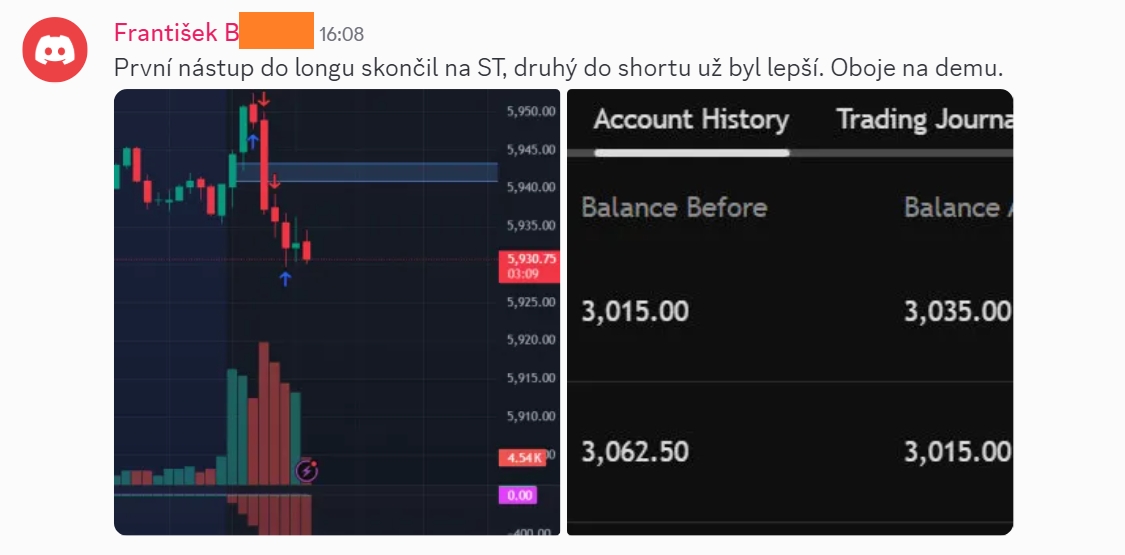
Task: Click the blue horizontal zone rectangle on chart
Action: (367, 172)
